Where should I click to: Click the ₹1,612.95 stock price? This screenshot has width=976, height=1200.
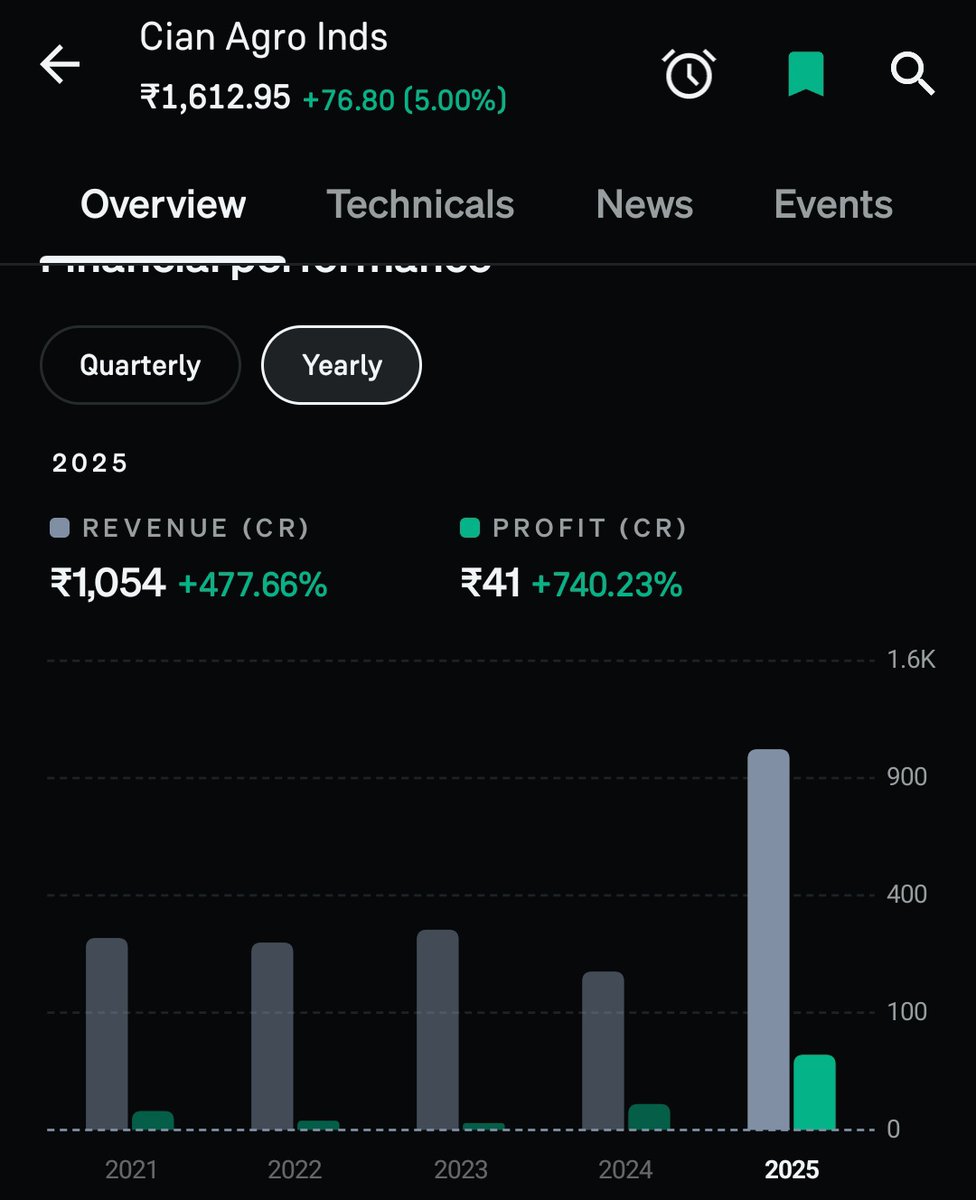coord(215,98)
